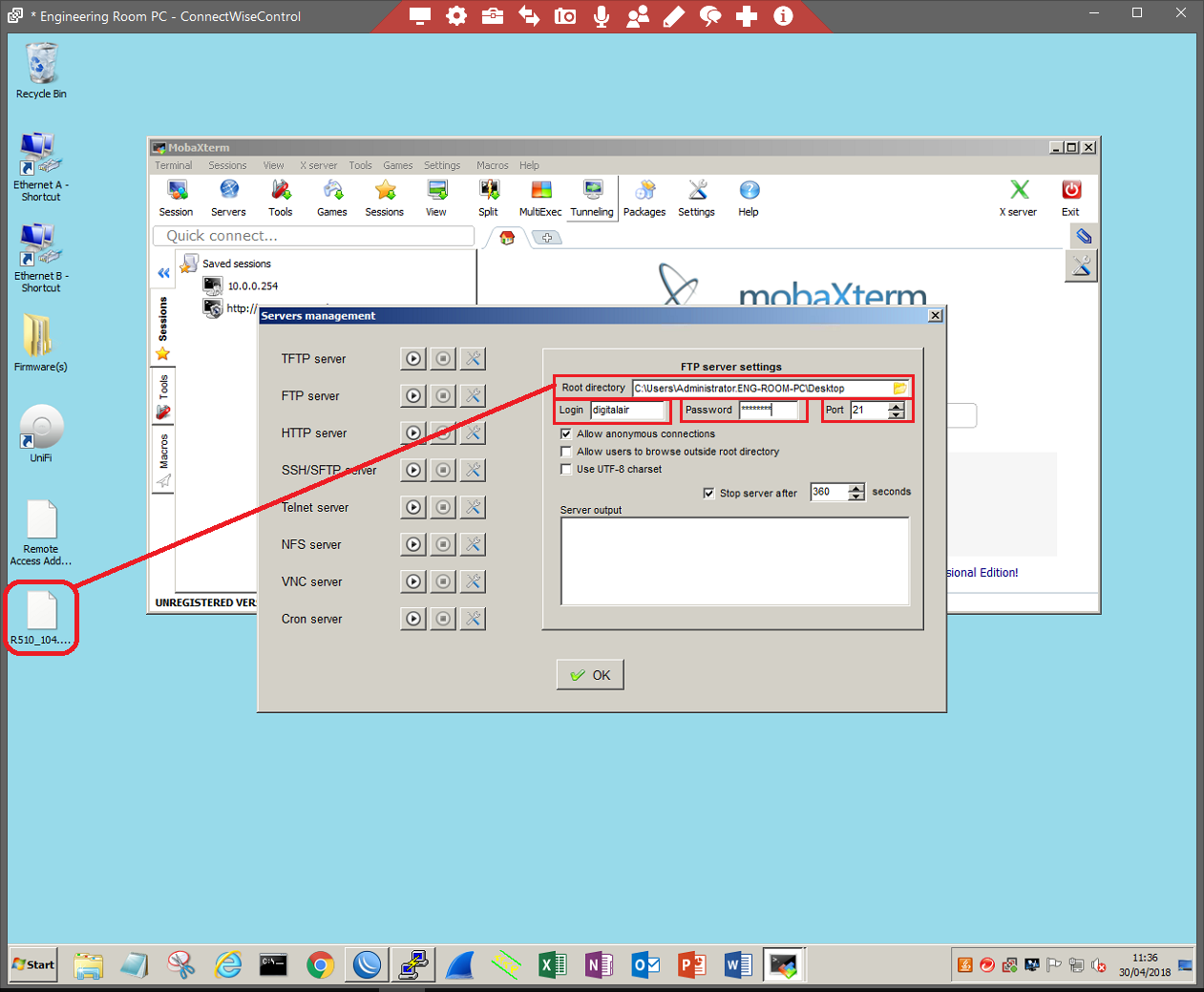Open Google Chrome from the taskbar

[x=320, y=965]
